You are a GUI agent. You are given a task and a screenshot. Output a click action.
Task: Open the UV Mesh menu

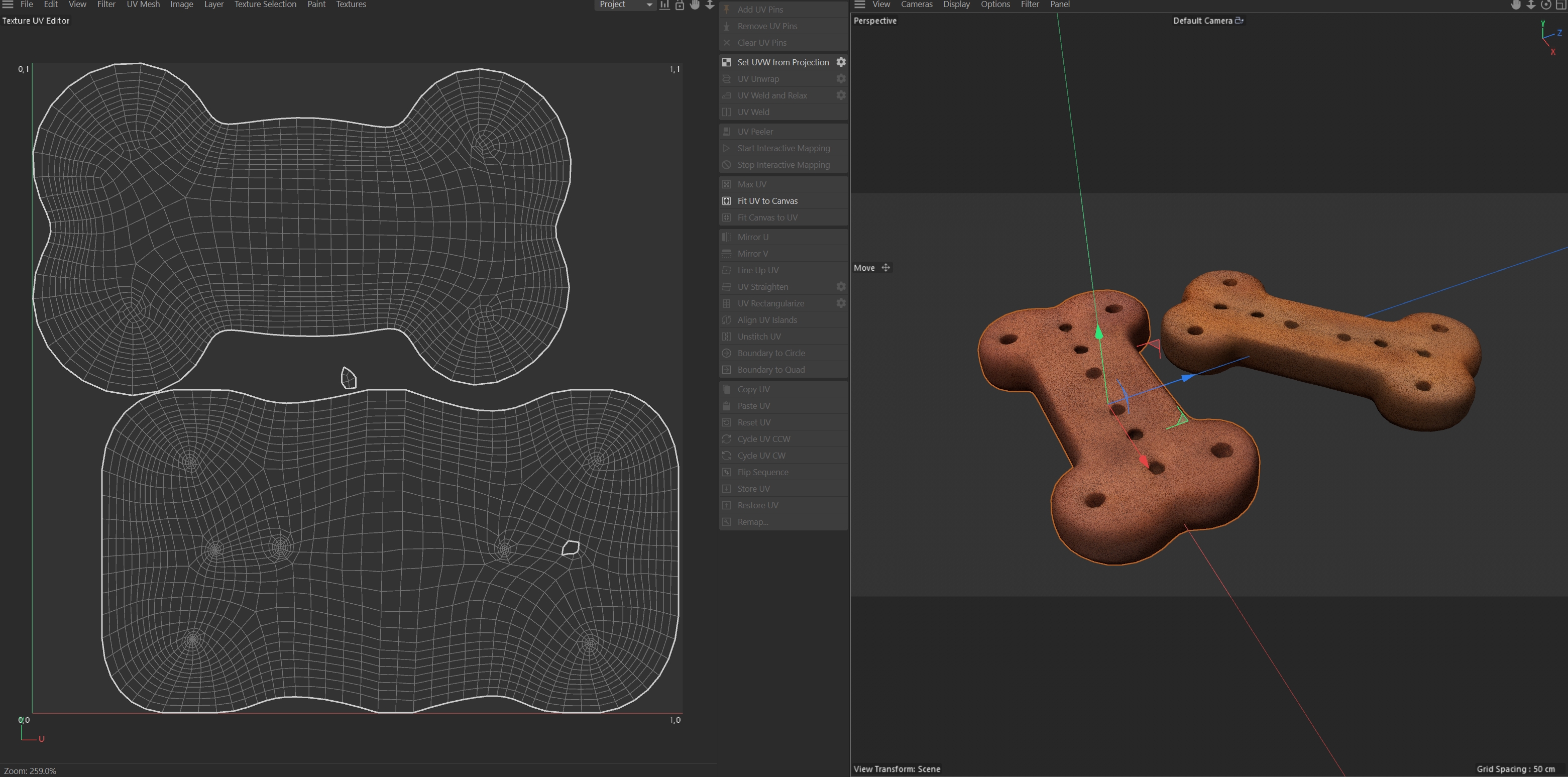pos(143,5)
